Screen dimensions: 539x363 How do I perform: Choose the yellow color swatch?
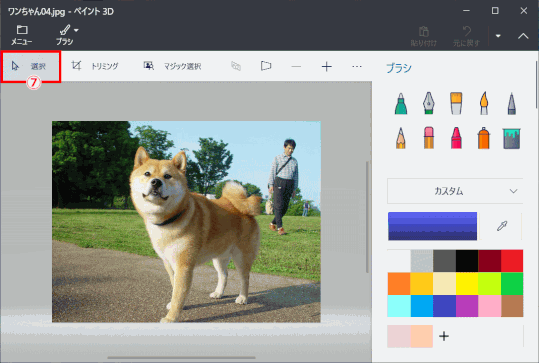point(467,284)
